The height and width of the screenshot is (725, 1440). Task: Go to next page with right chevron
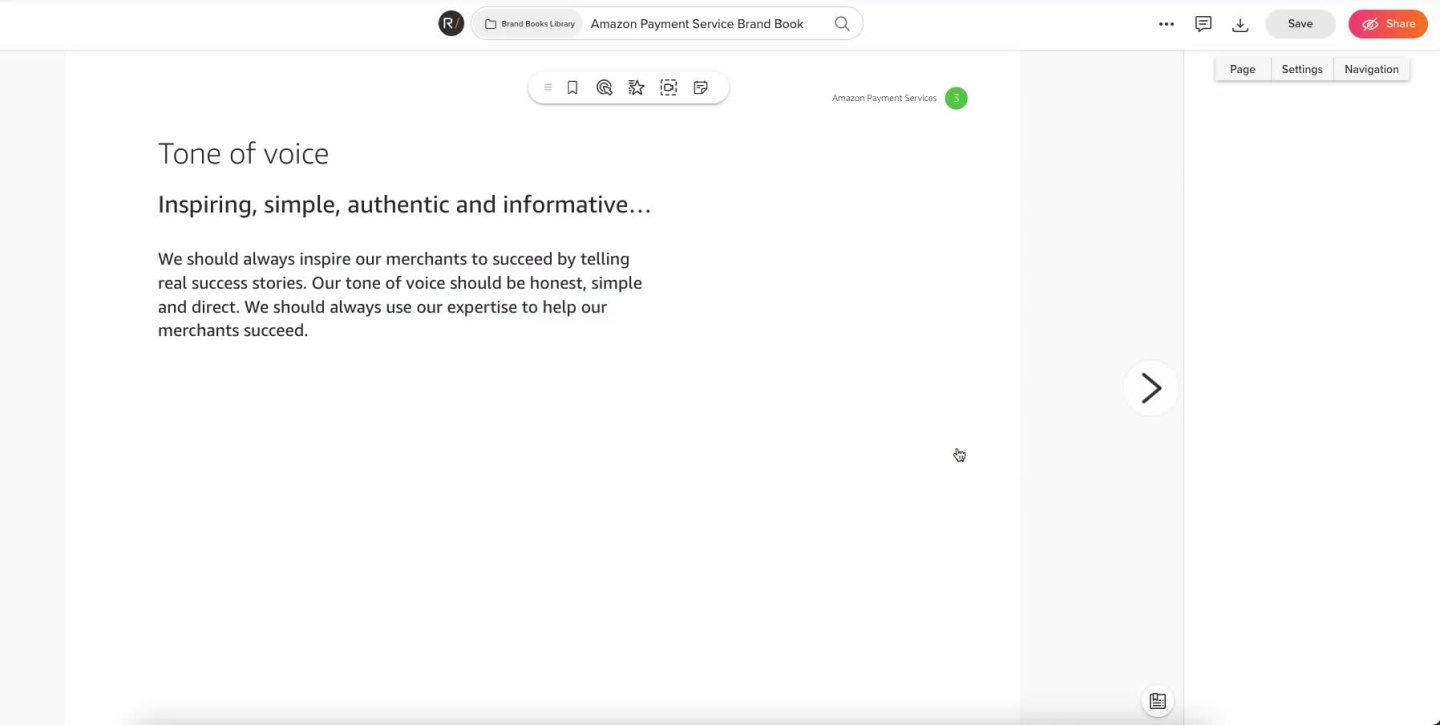(1151, 388)
